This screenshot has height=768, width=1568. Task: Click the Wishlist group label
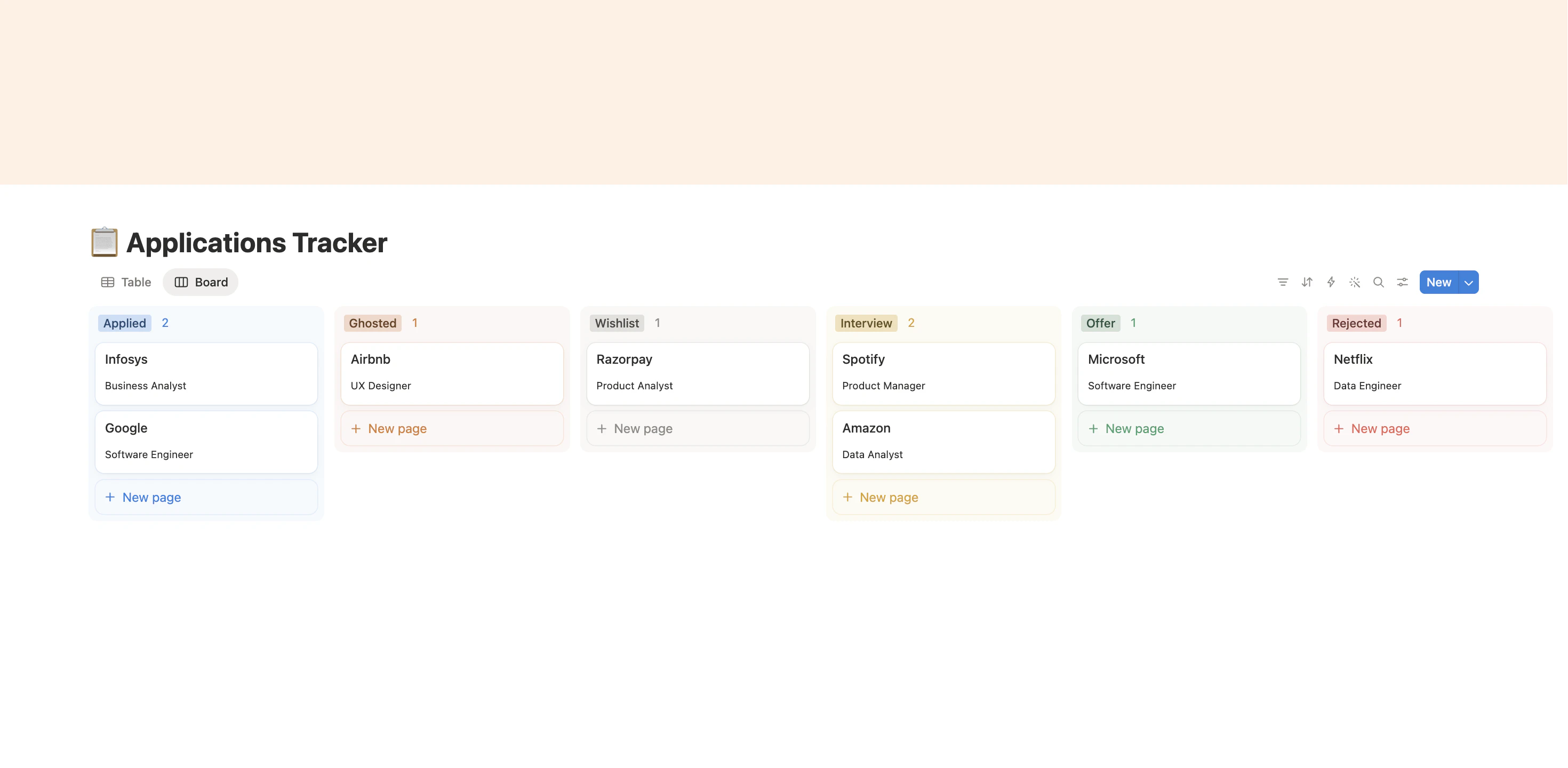pos(617,323)
